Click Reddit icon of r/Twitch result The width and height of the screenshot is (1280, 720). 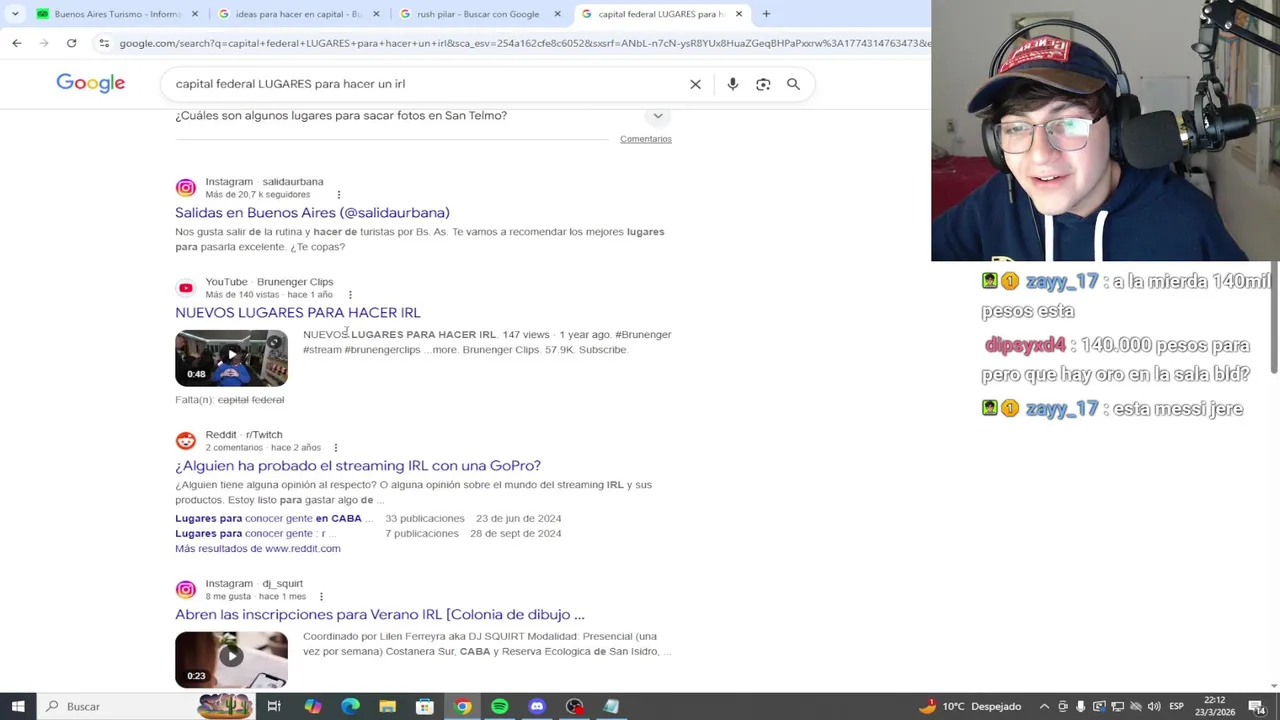pos(186,441)
